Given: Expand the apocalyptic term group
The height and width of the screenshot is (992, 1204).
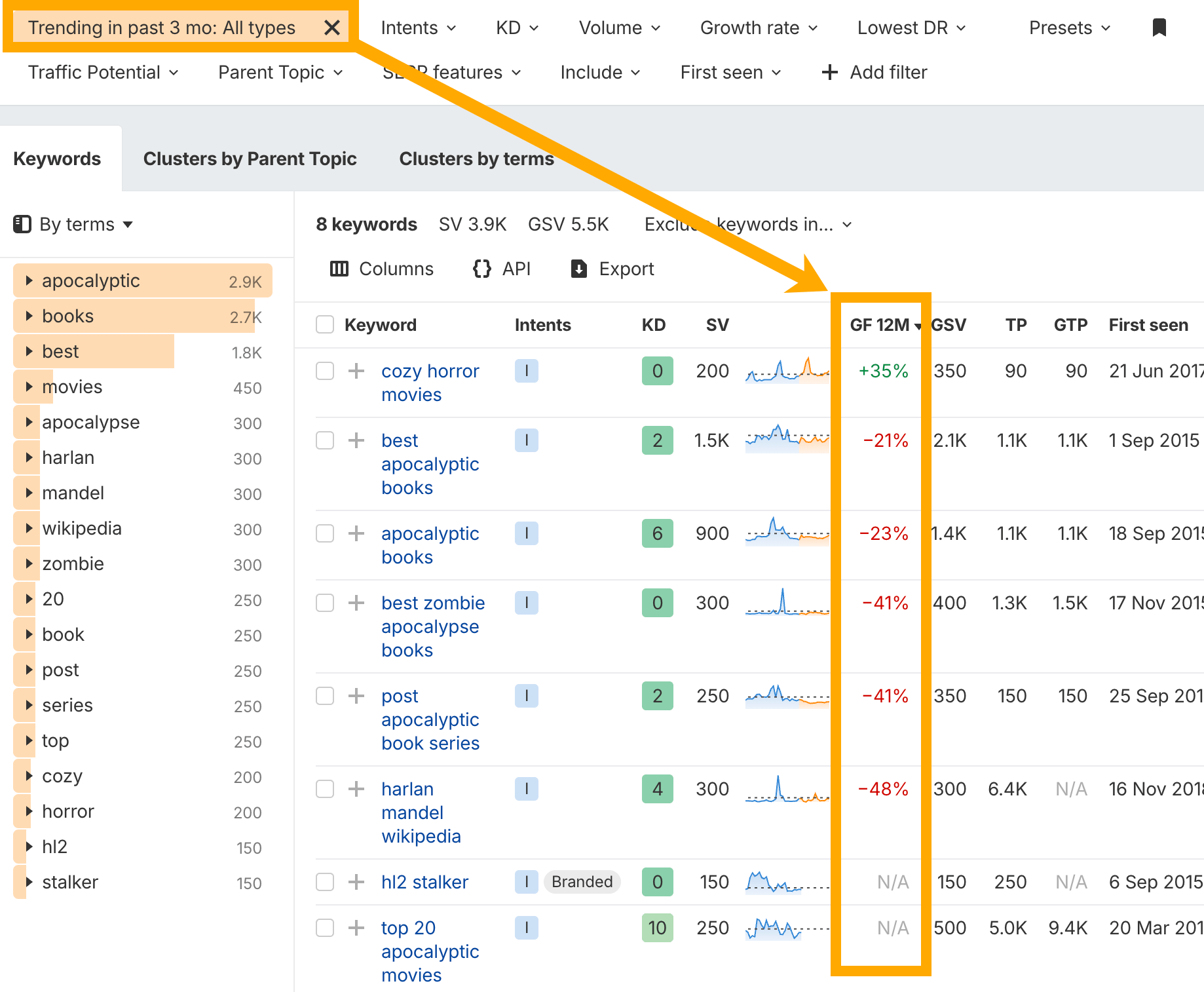Looking at the screenshot, I should [x=29, y=280].
